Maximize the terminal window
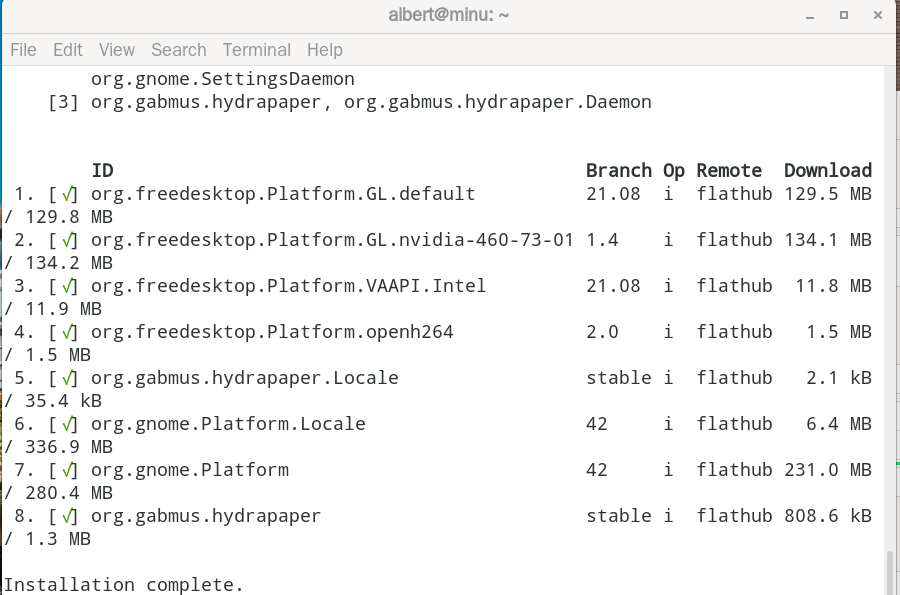The image size is (900, 595). (x=844, y=15)
